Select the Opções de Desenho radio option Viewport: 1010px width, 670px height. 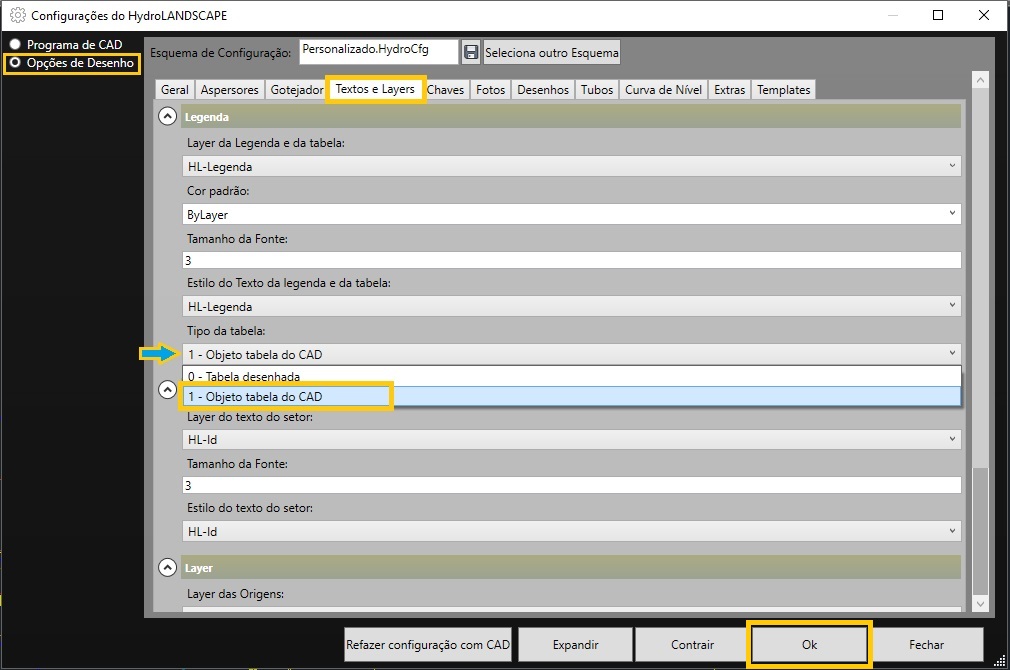(x=15, y=63)
